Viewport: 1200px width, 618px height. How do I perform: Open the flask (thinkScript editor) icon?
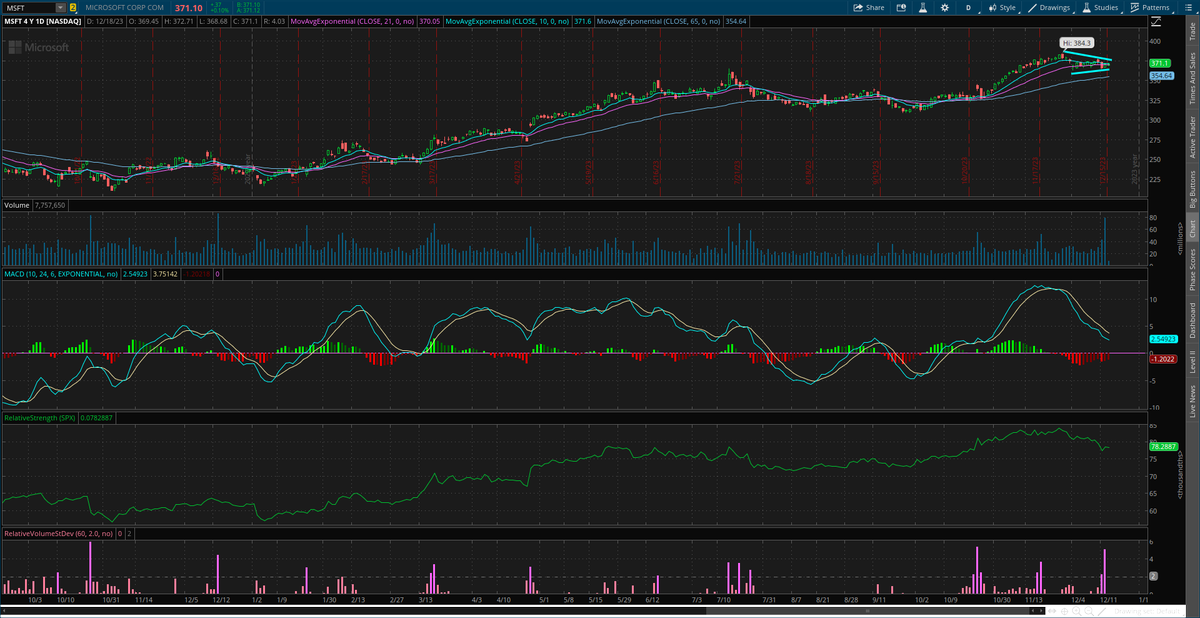[x=924, y=7]
